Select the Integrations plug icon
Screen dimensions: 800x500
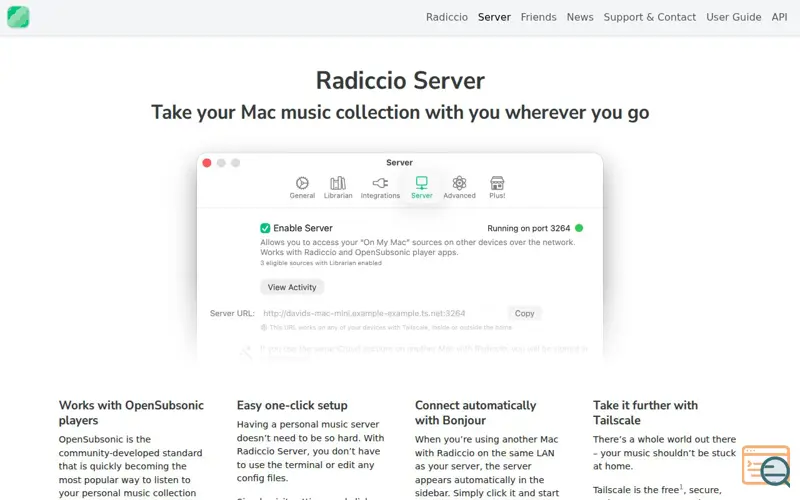[x=380, y=183]
